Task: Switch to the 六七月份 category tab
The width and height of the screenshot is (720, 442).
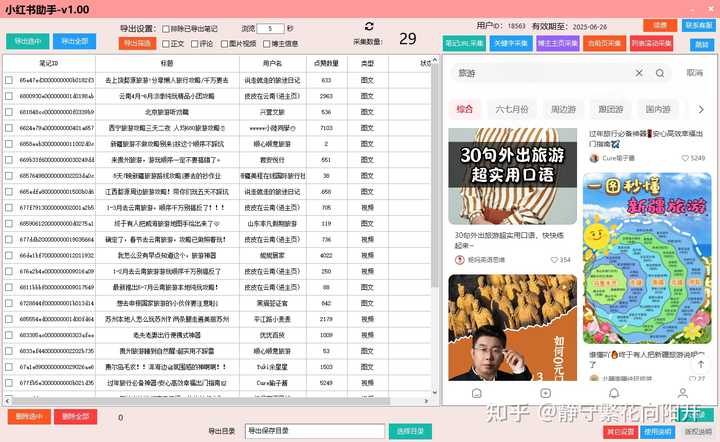Action: click(510, 109)
